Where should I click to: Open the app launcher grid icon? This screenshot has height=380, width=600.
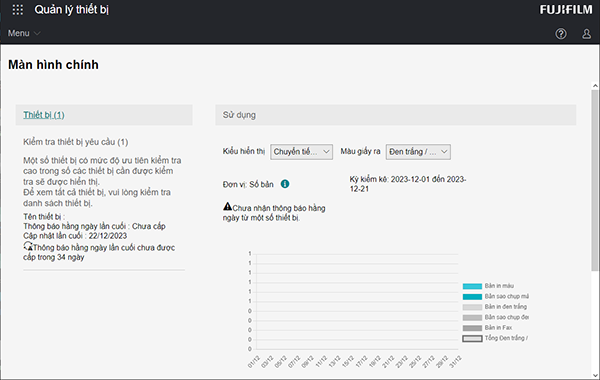[18, 10]
